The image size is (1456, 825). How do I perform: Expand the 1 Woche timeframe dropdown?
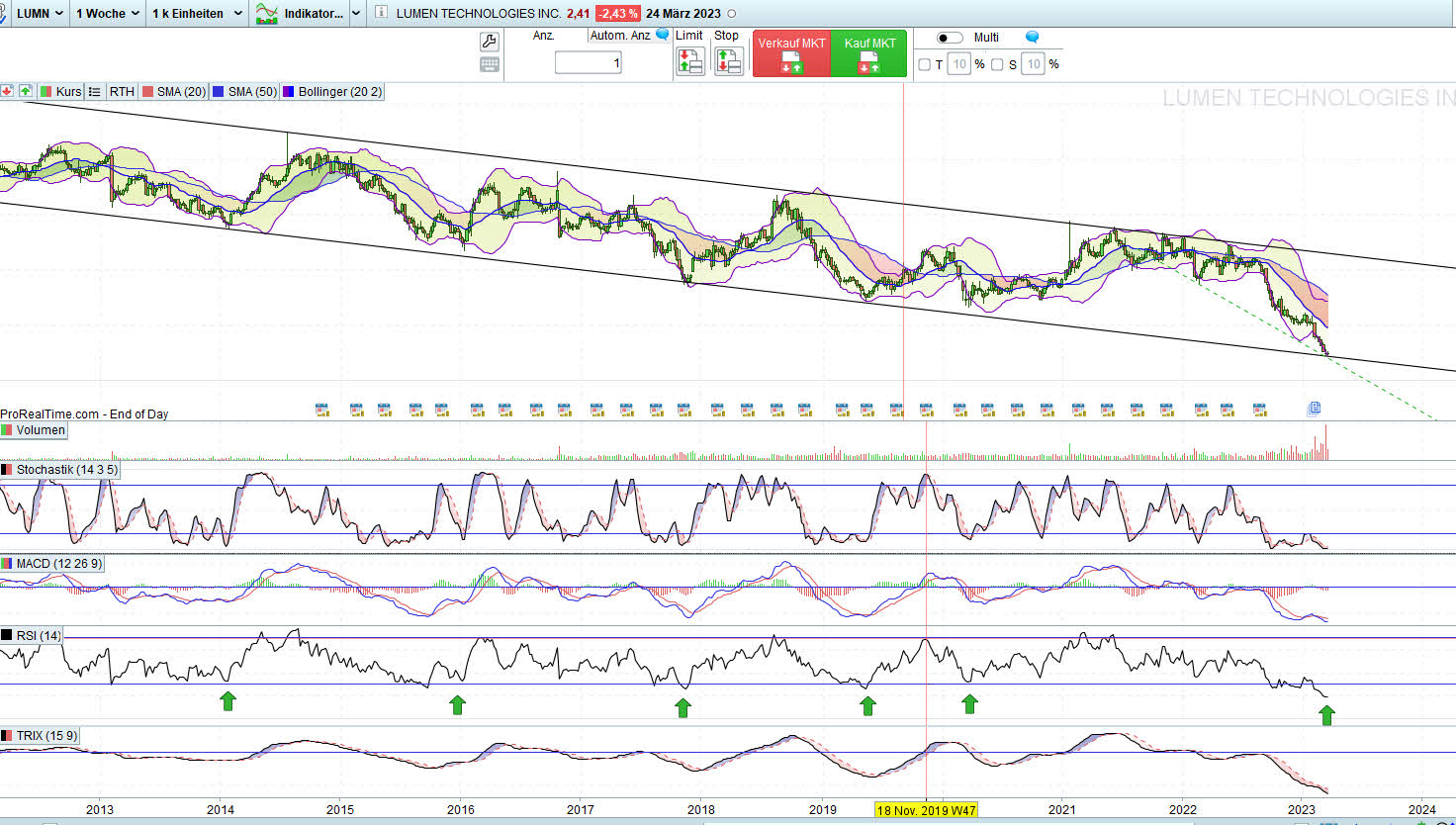point(107,13)
